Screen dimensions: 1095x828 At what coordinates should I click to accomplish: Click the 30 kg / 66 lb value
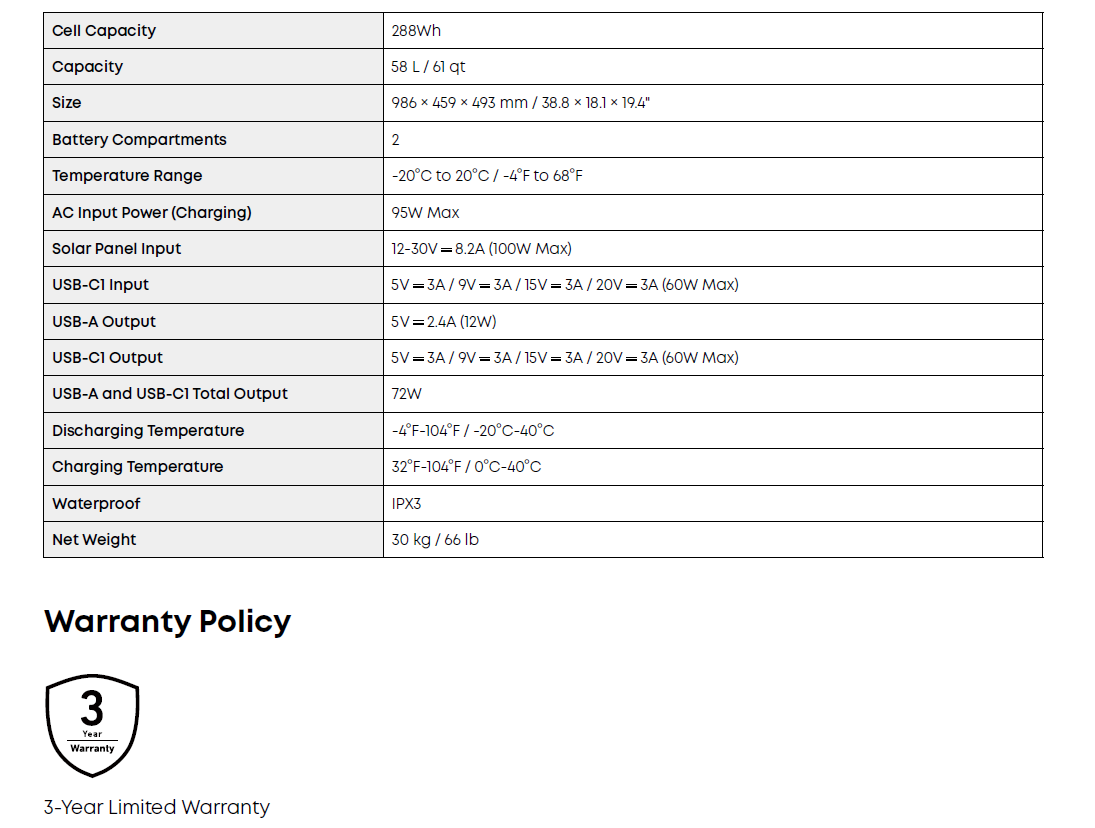pyautogui.click(x=435, y=540)
